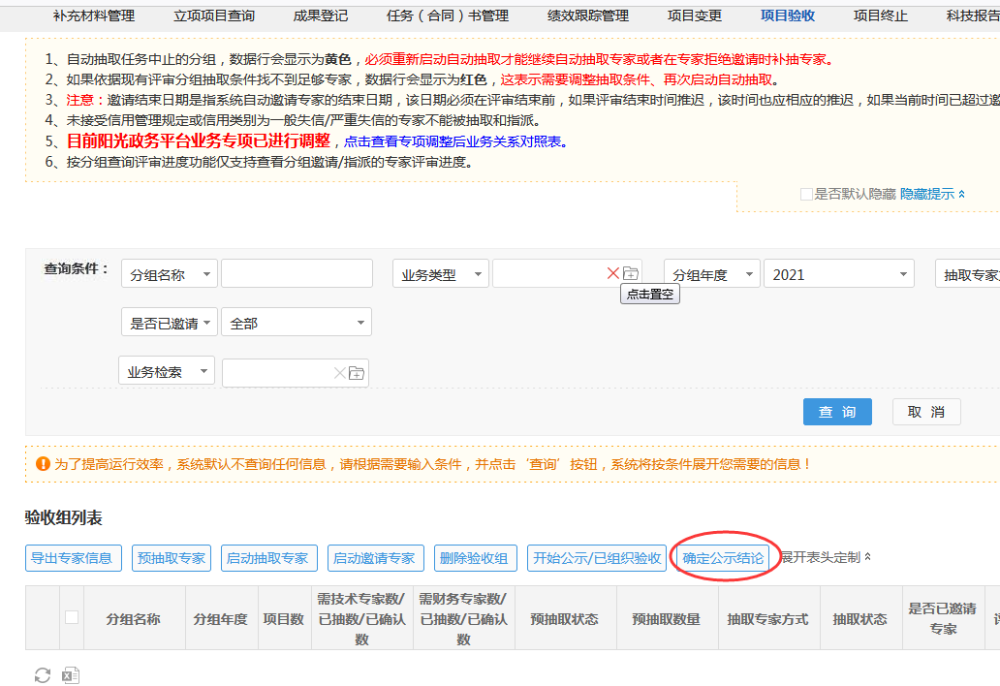The height and width of the screenshot is (686, 1000).
Task: Switch to the 项目变更 tab
Action: coord(694,15)
